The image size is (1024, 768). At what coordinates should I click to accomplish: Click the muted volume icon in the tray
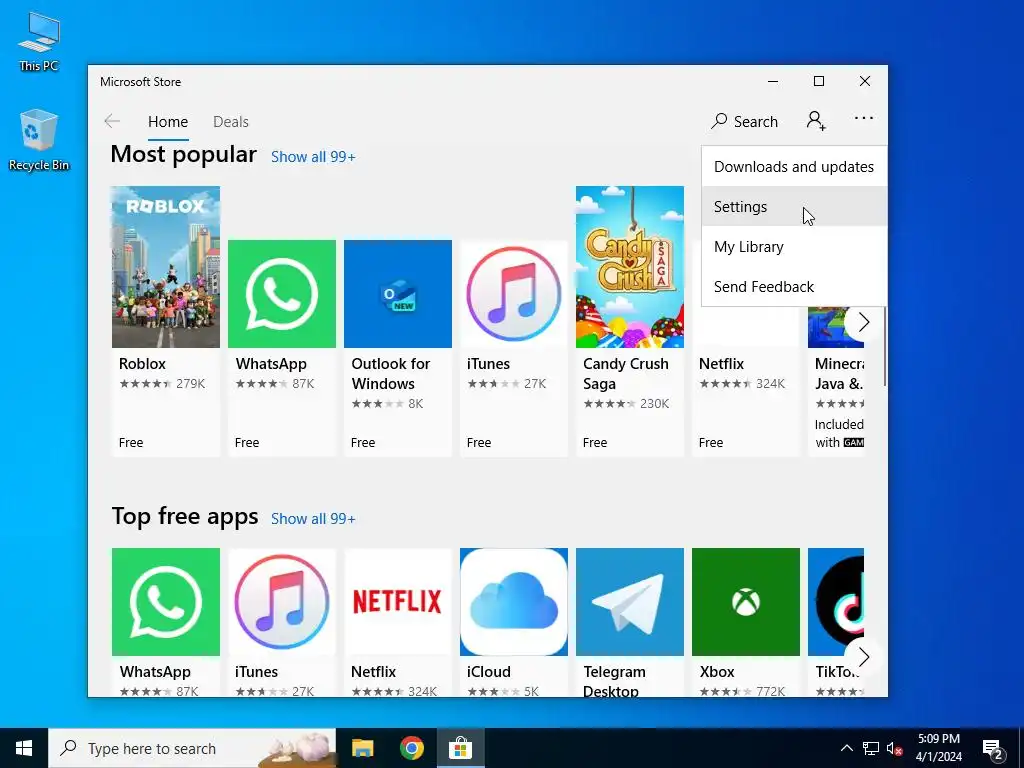click(895, 748)
